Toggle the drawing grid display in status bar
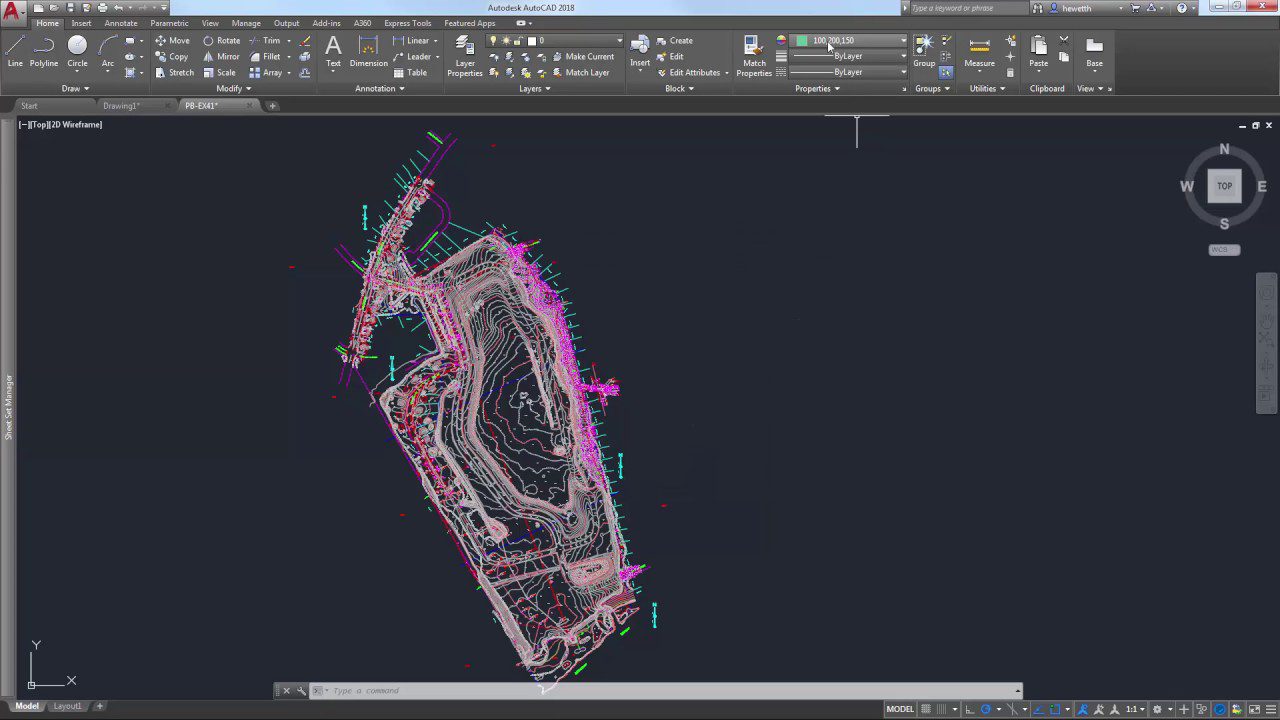Viewport: 1280px width, 720px height. [926, 709]
